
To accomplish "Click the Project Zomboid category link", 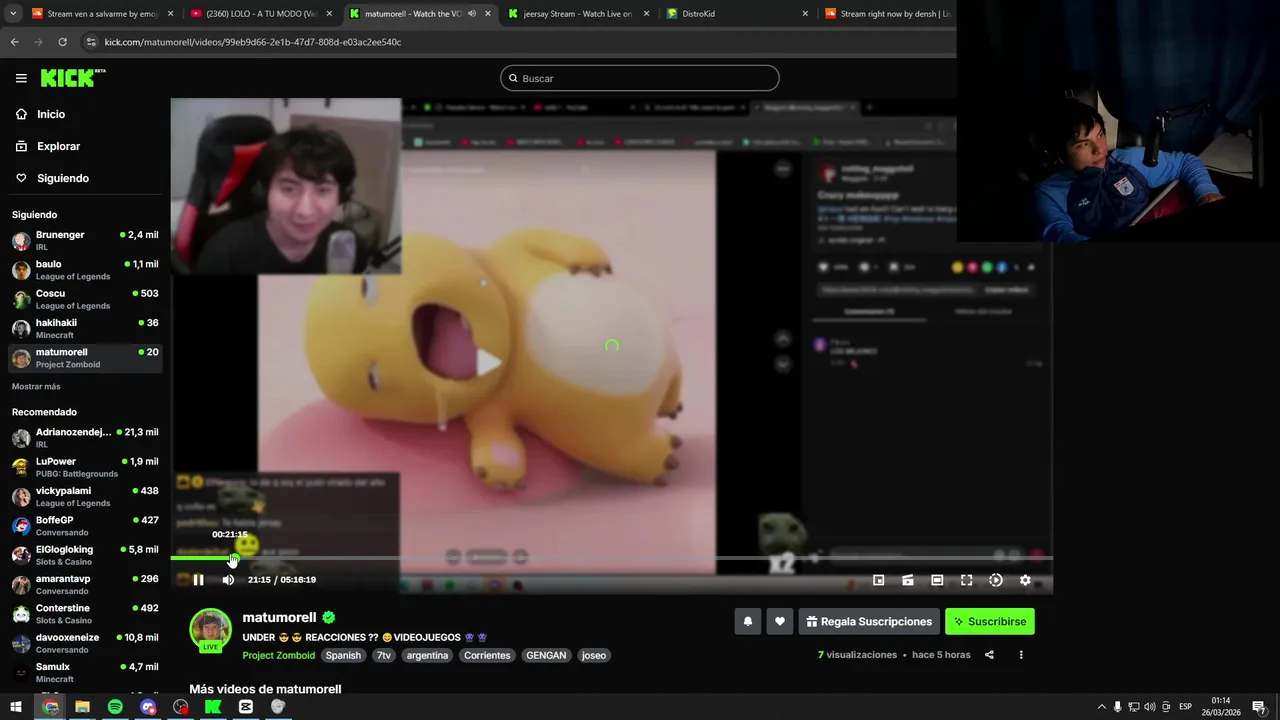I will coord(279,655).
